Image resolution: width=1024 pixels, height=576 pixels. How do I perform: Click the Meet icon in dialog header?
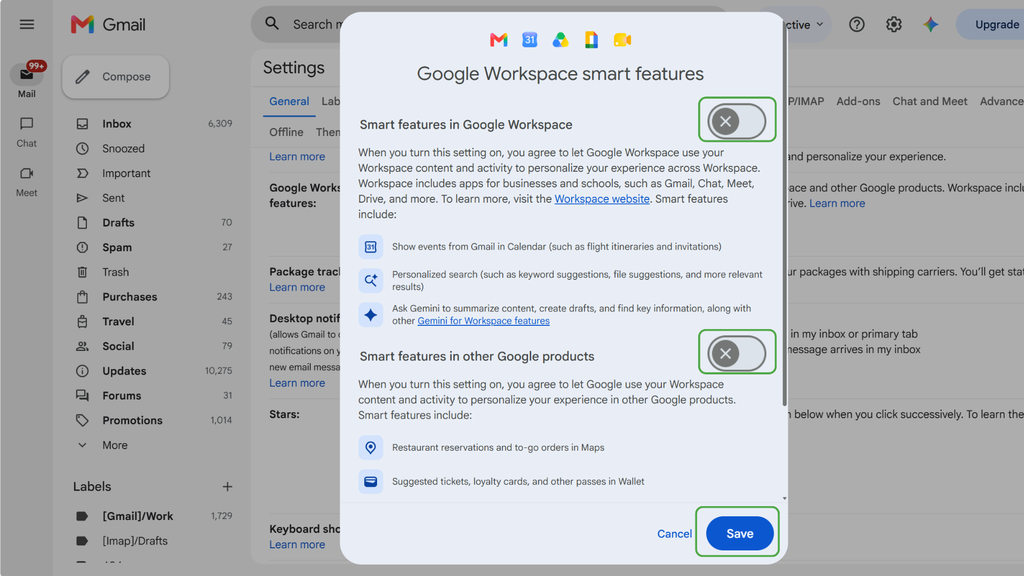(x=622, y=40)
